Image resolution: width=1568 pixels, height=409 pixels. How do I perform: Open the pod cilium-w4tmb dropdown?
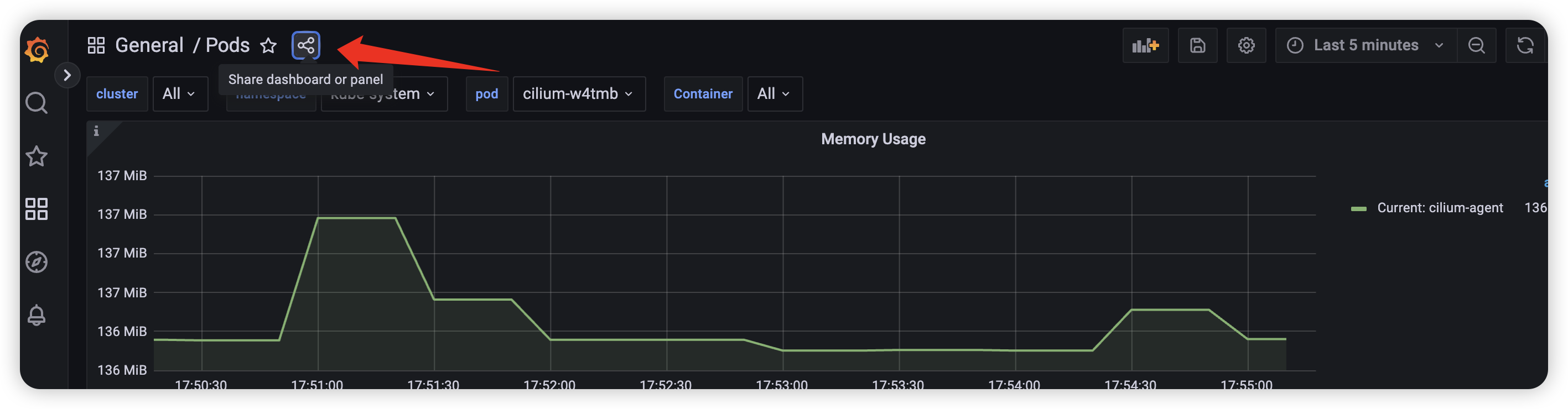pos(579,94)
